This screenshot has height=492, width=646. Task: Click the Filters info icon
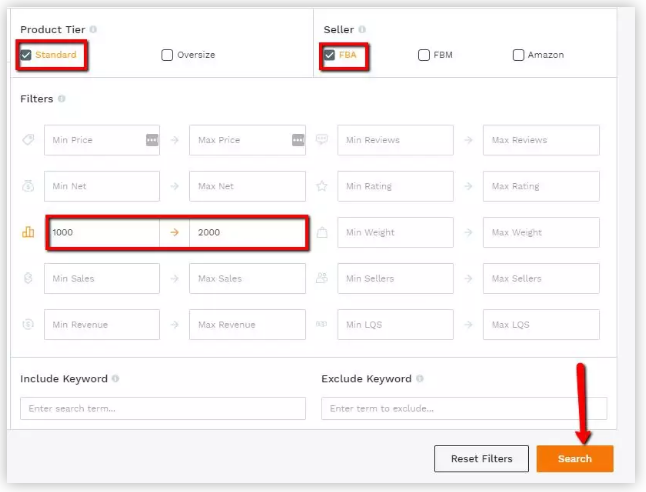[x=62, y=99]
